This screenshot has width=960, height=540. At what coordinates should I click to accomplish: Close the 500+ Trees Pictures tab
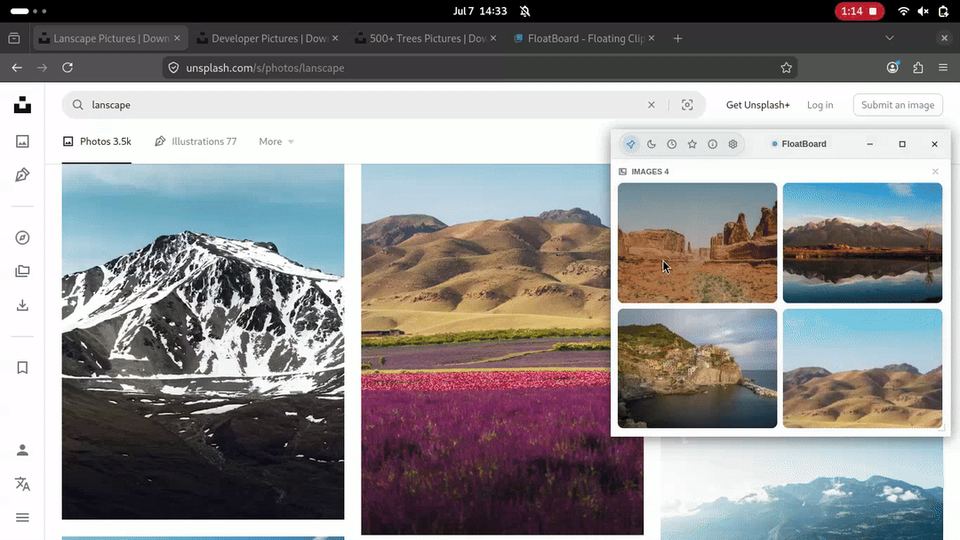[x=493, y=38]
